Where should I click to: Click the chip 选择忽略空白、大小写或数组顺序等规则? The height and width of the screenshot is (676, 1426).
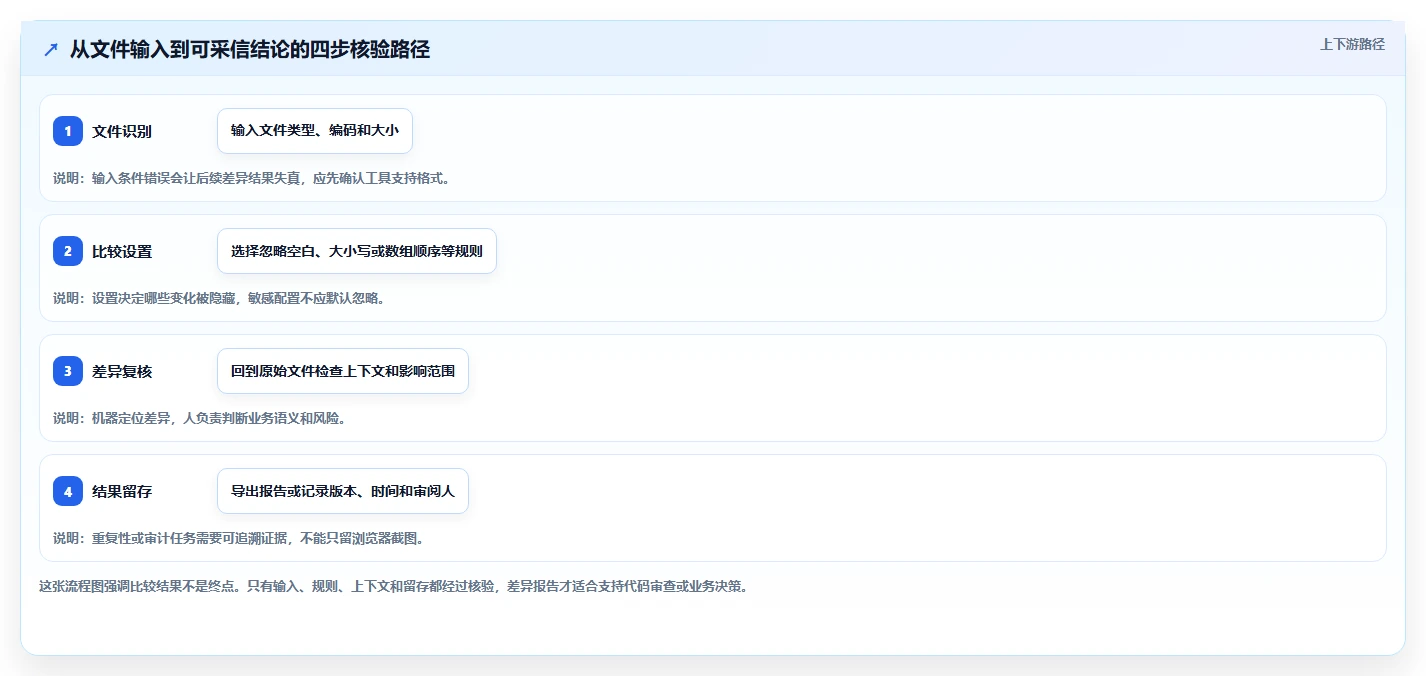[357, 251]
